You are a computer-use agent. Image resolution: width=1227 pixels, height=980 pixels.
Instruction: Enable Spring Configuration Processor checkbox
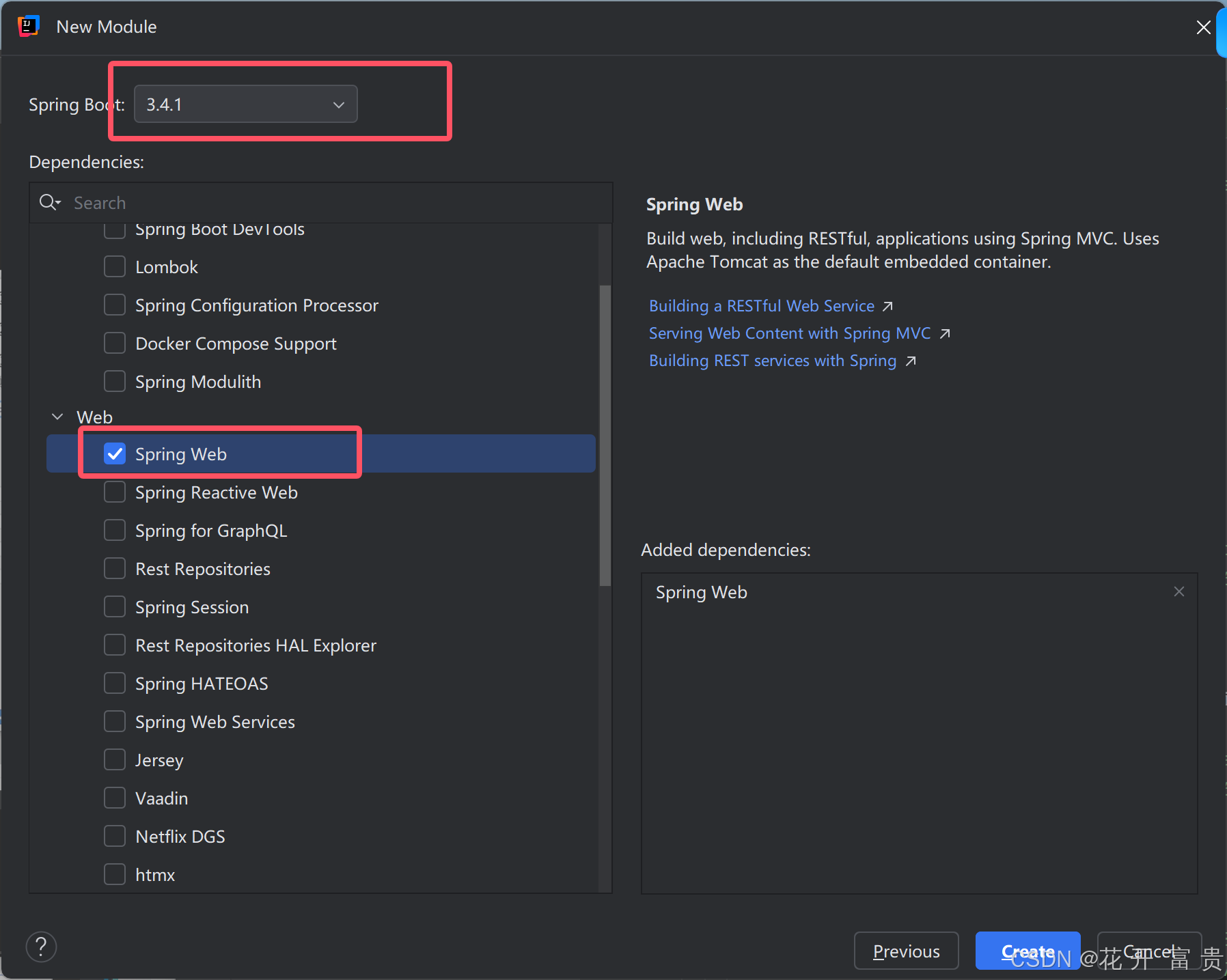point(115,305)
